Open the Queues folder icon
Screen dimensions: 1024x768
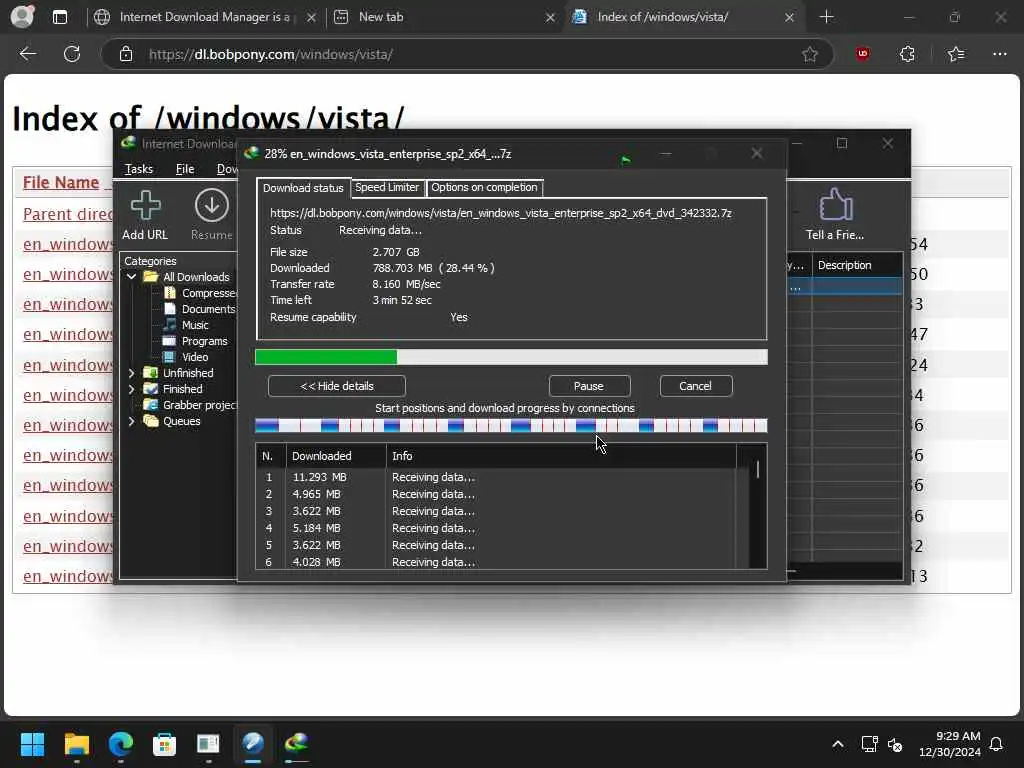(x=151, y=421)
